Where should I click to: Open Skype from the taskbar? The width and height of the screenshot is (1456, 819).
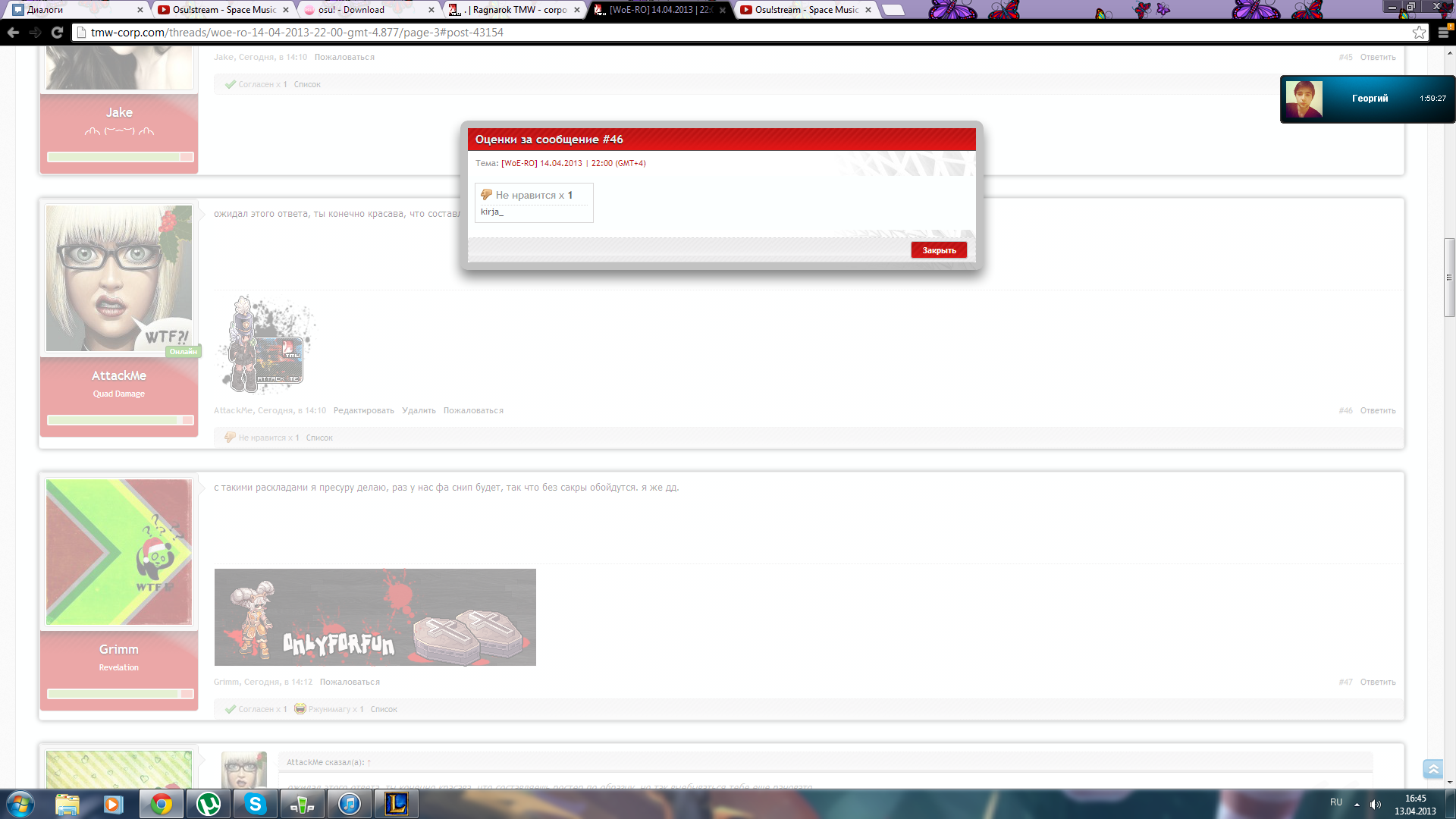[256, 804]
